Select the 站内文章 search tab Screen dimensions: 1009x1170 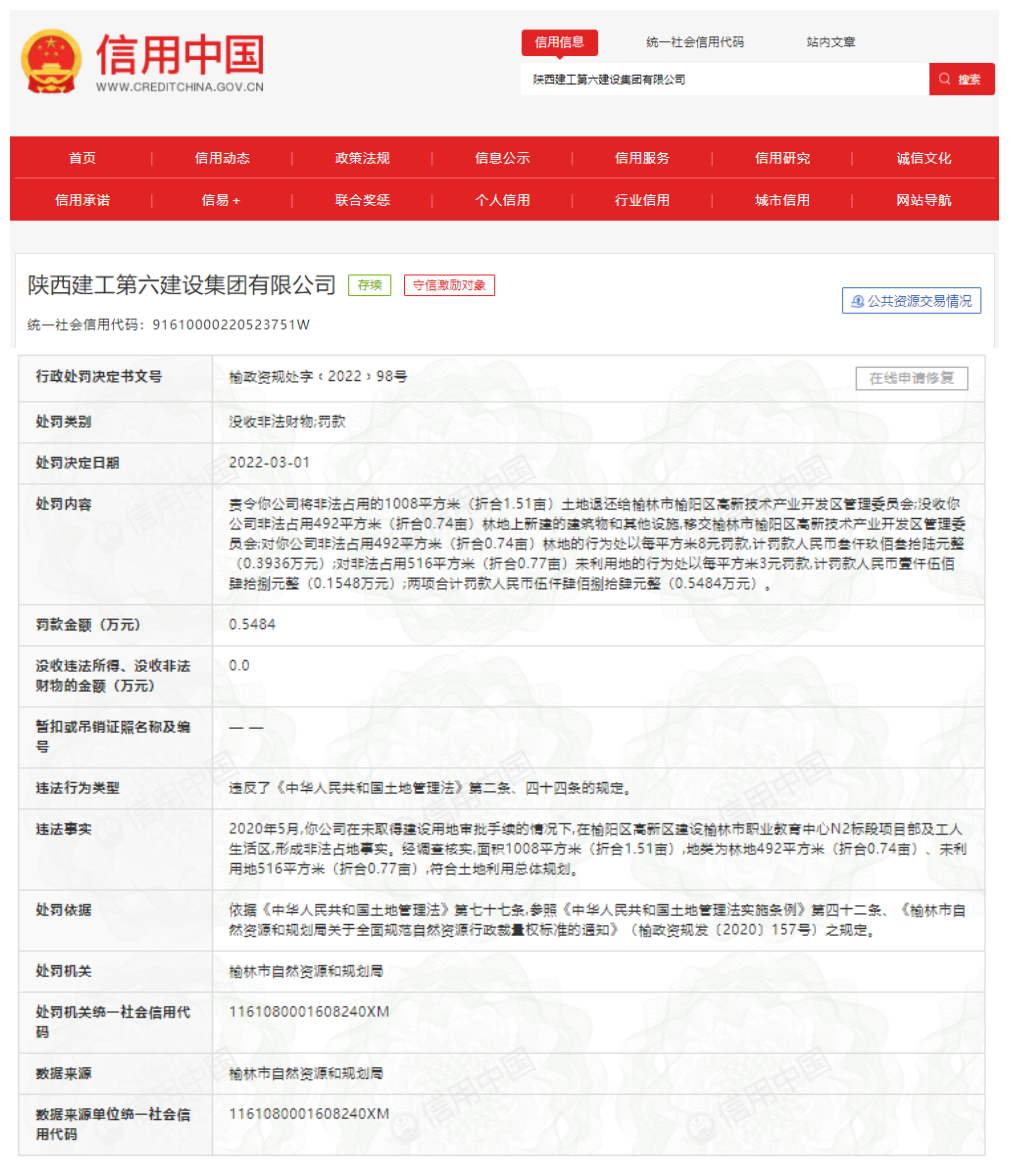point(831,43)
